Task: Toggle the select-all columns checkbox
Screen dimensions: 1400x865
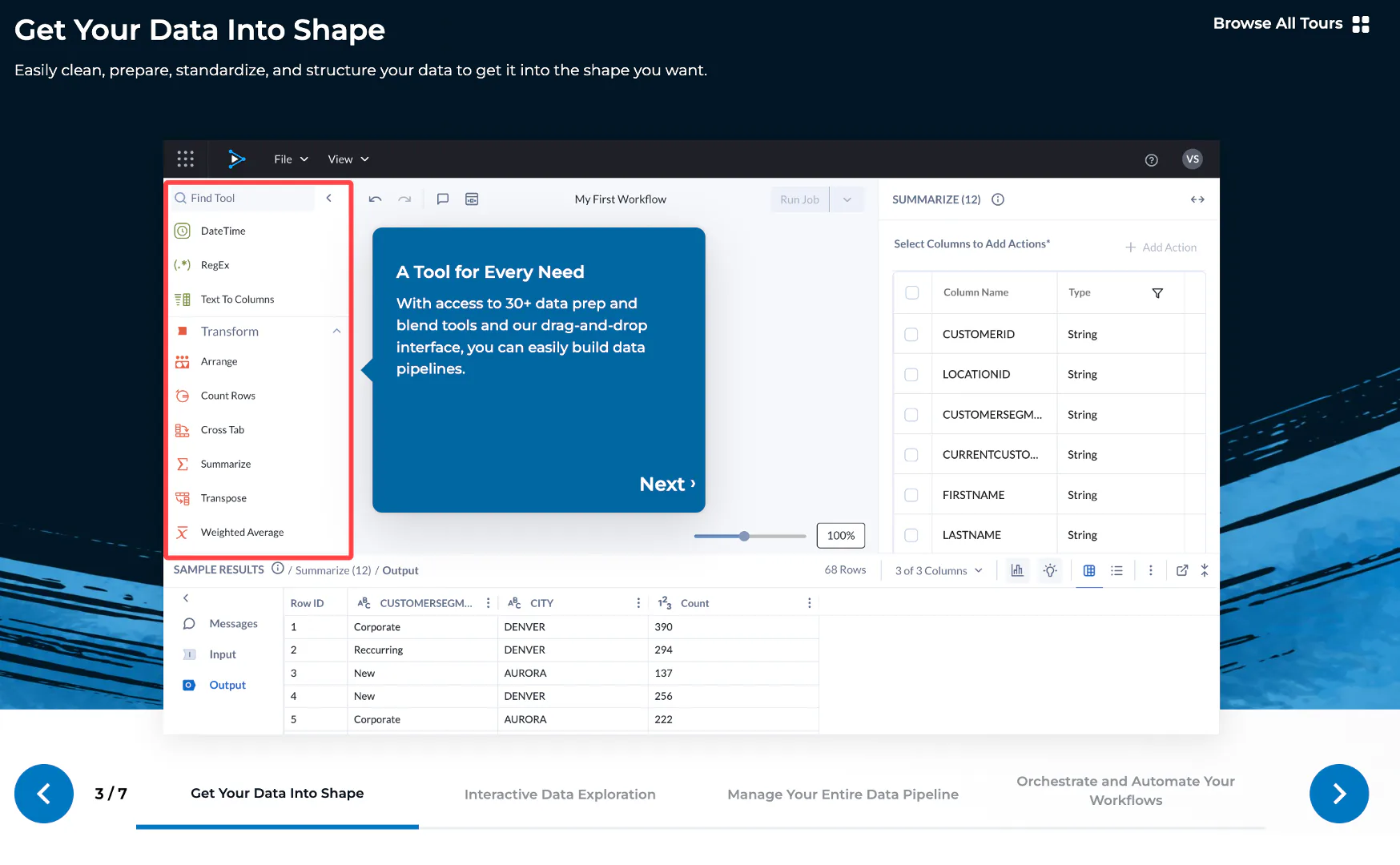Action: tap(912, 293)
